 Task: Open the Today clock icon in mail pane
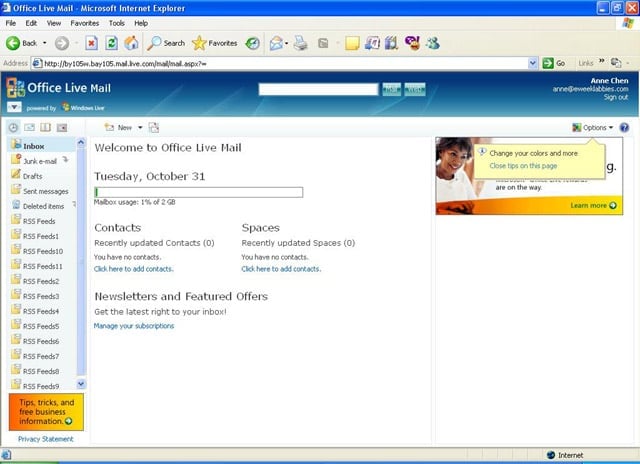coord(13,128)
